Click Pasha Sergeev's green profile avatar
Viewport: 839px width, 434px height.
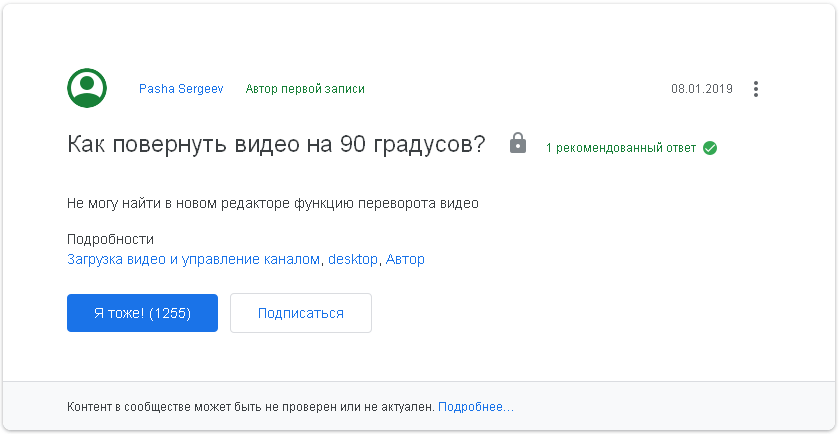click(x=87, y=89)
